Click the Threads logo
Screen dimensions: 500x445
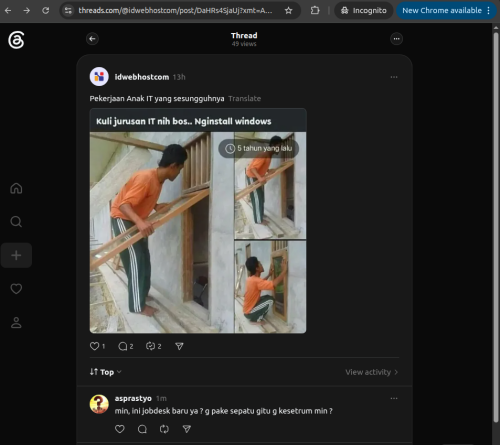[x=16, y=40]
